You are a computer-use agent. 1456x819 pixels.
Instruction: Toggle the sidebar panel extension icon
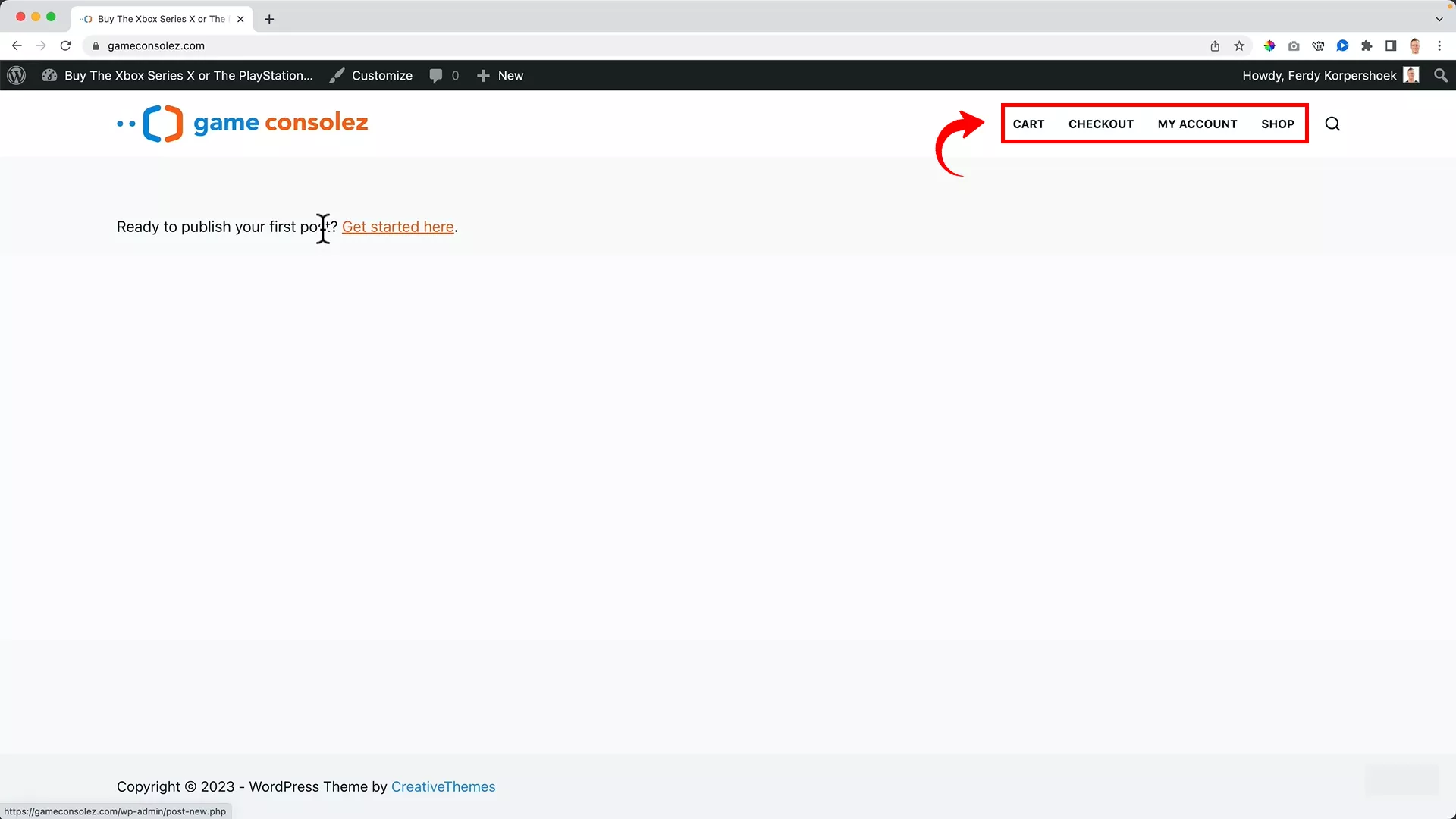click(x=1391, y=45)
